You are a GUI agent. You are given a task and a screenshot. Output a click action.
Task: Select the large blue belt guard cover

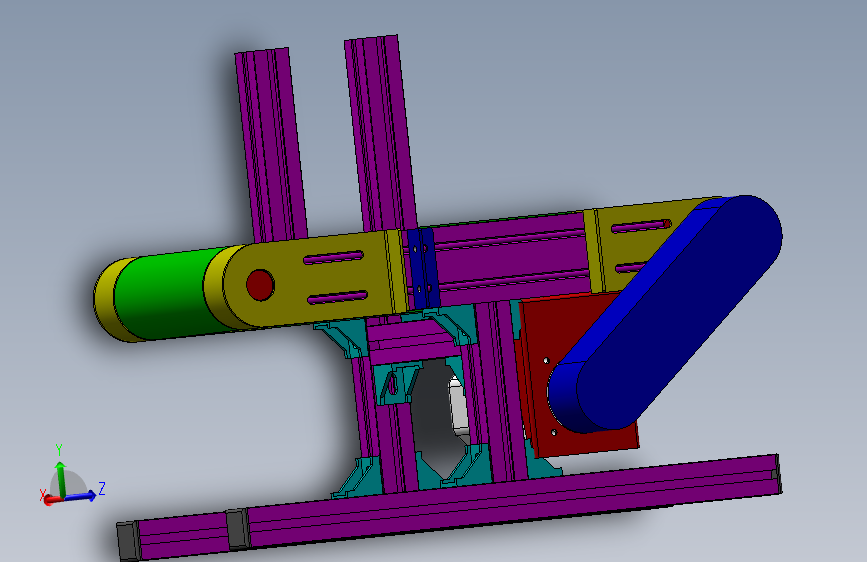coord(666,313)
